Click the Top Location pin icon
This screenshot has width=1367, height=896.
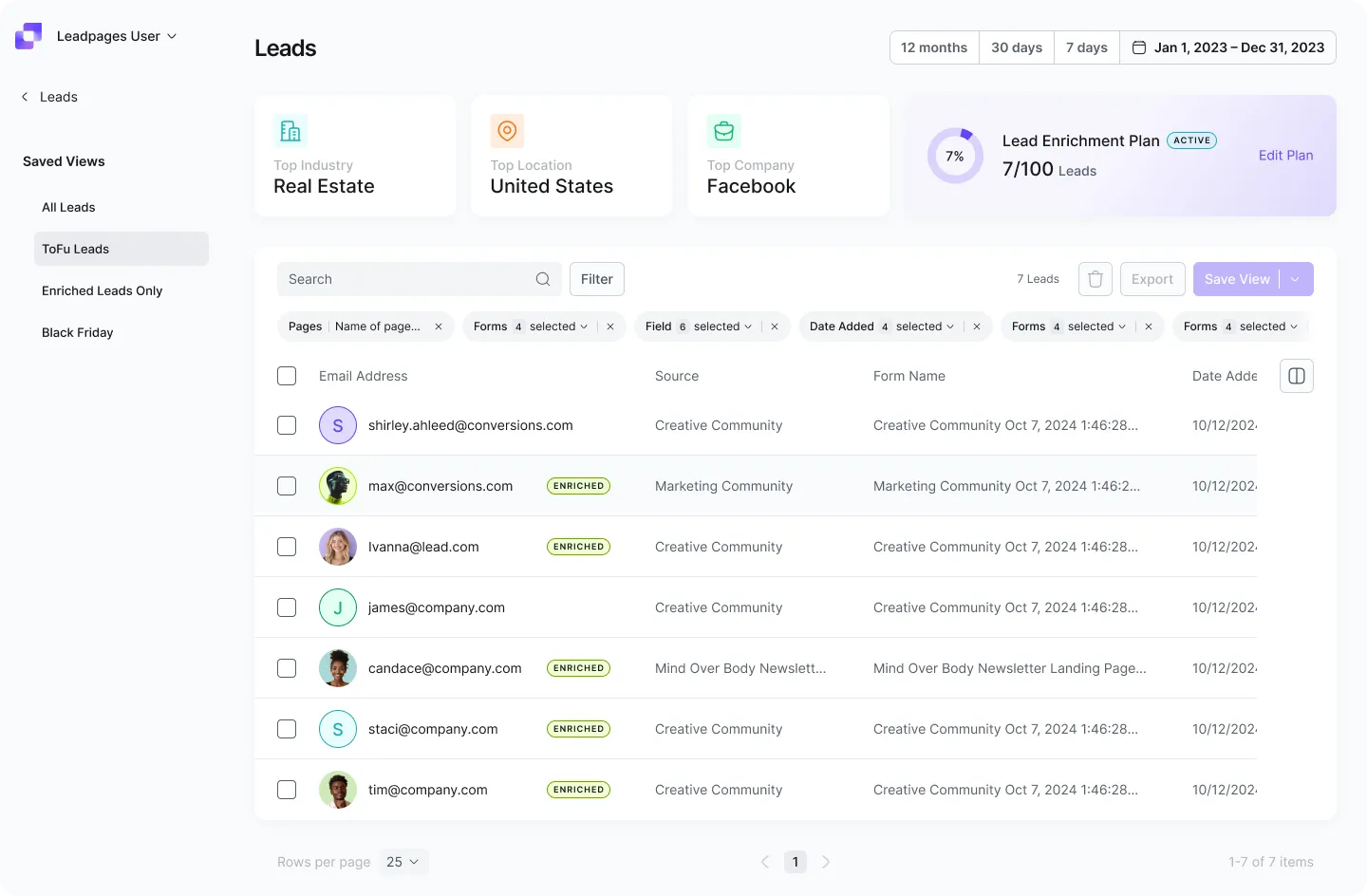pos(506,130)
